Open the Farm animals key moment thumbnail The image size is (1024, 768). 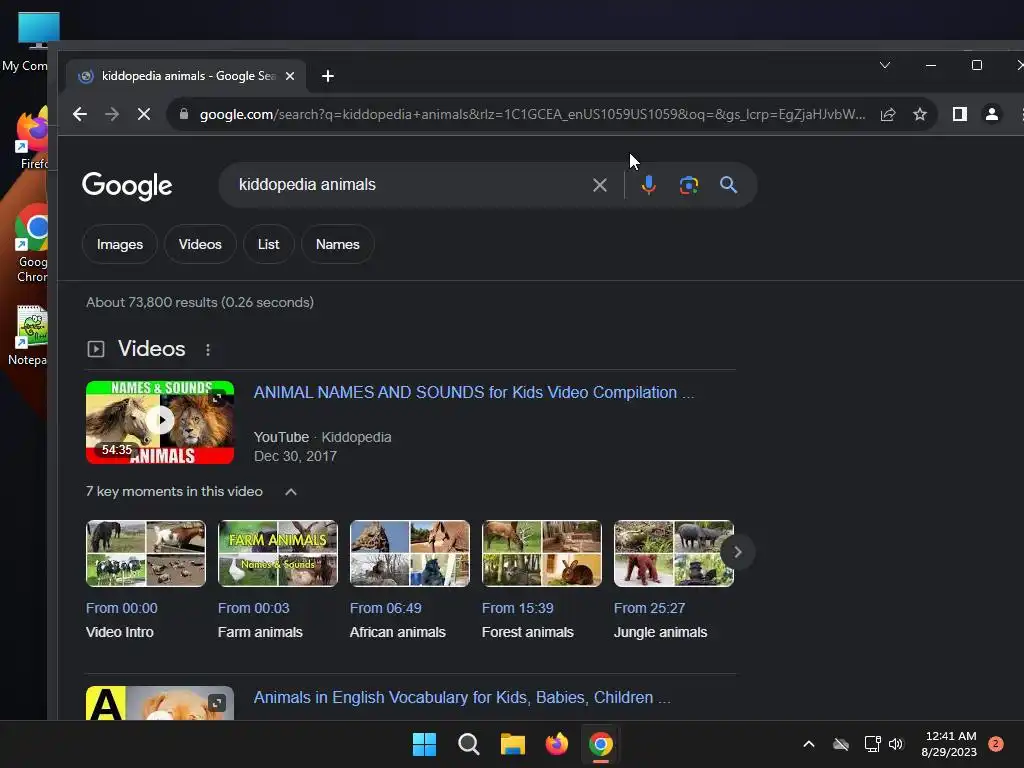278,553
